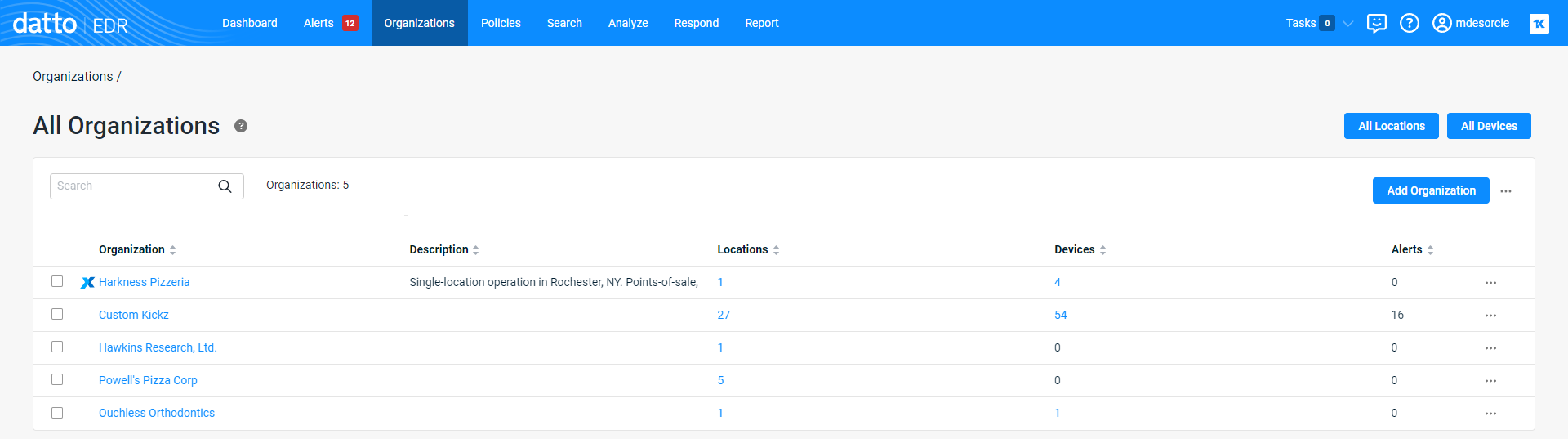Open the Hawkins Research, Ltd. link
Screen dimensions: 1568x439
[158, 347]
